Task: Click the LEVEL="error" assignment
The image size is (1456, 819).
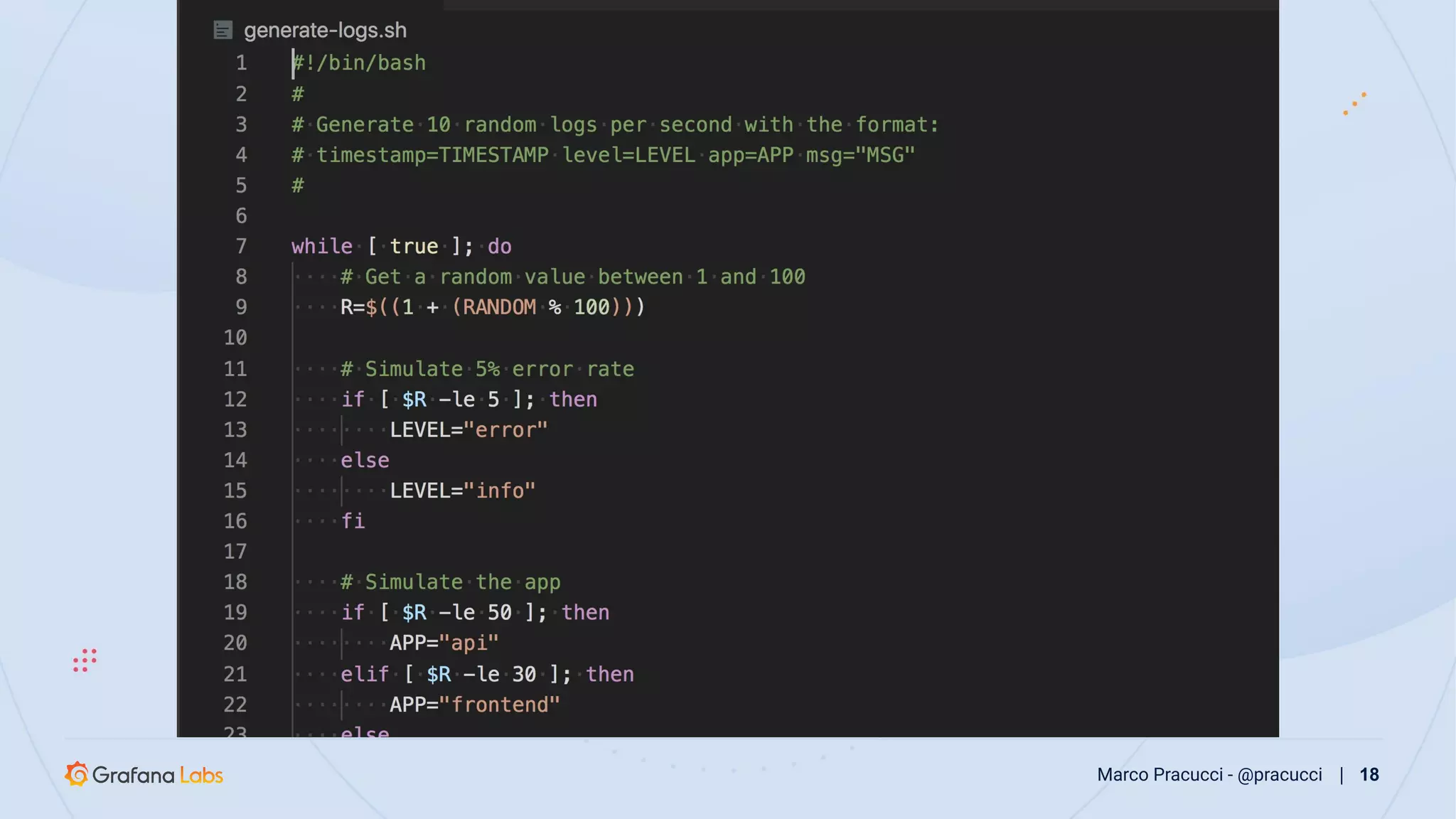Action: click(x=469, y=429)
